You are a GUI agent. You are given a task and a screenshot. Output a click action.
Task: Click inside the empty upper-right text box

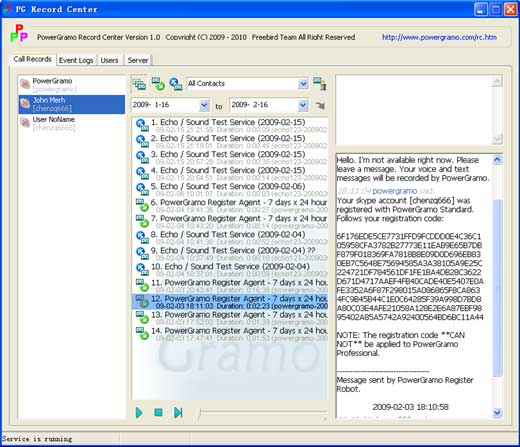(x=413, y=110)
